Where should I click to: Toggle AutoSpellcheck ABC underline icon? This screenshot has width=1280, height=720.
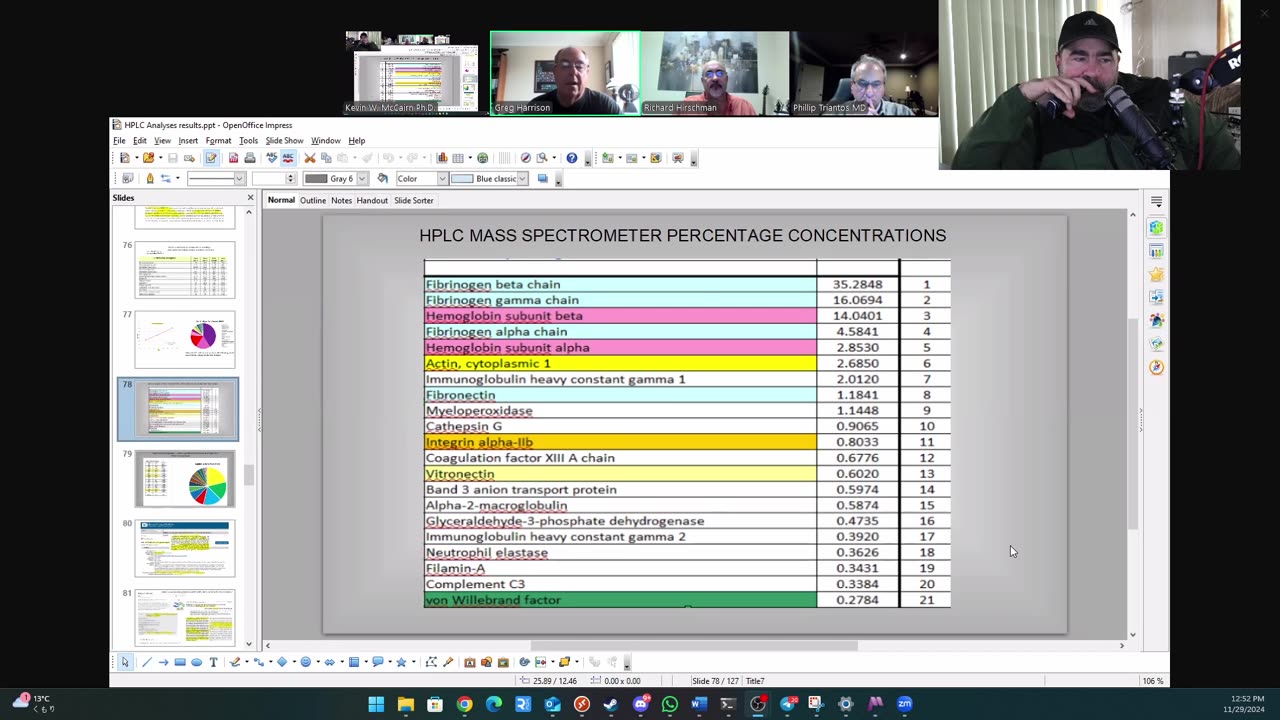288,158
